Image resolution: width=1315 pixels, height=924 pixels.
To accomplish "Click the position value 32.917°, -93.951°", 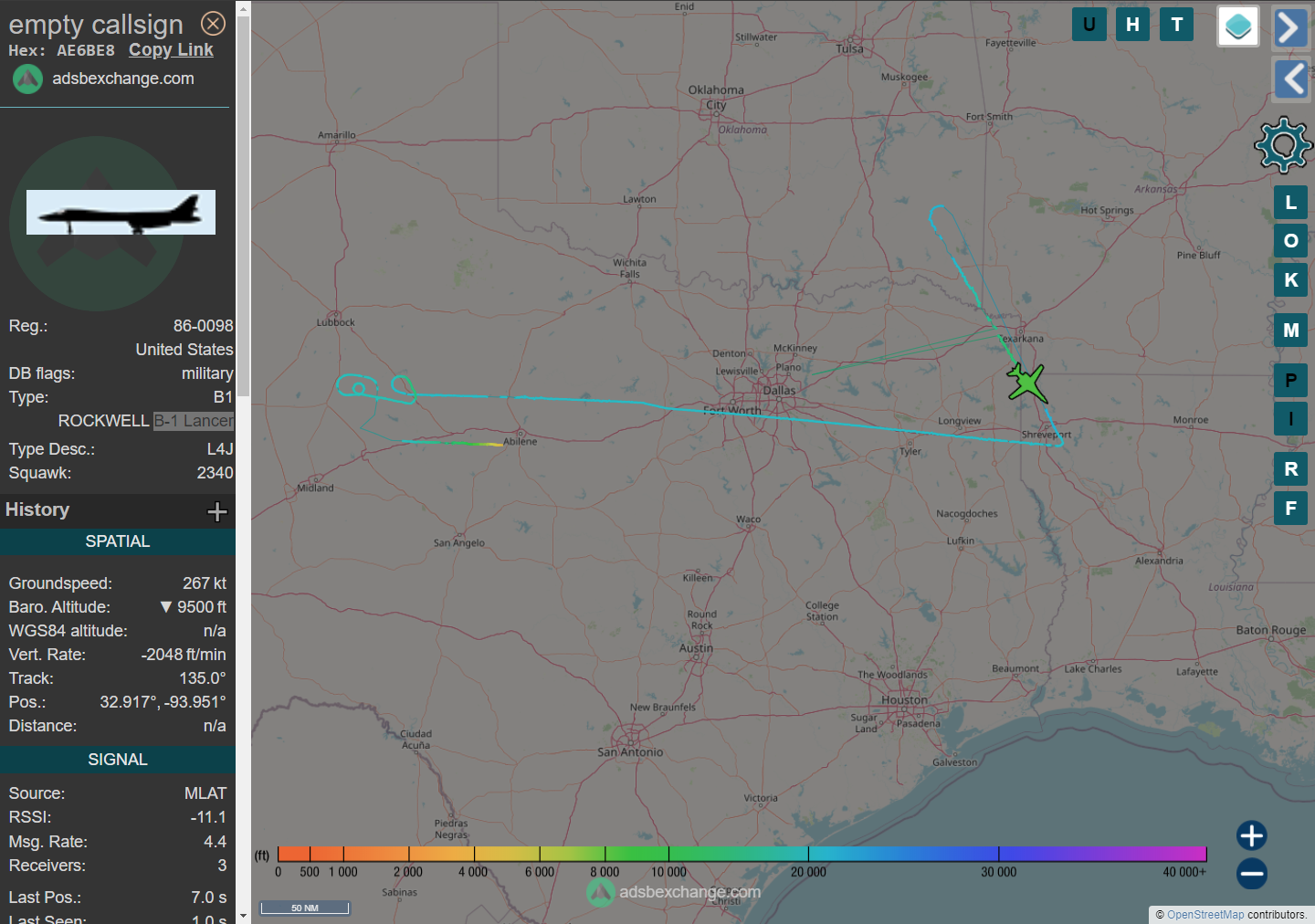I will tap(163, 702).
